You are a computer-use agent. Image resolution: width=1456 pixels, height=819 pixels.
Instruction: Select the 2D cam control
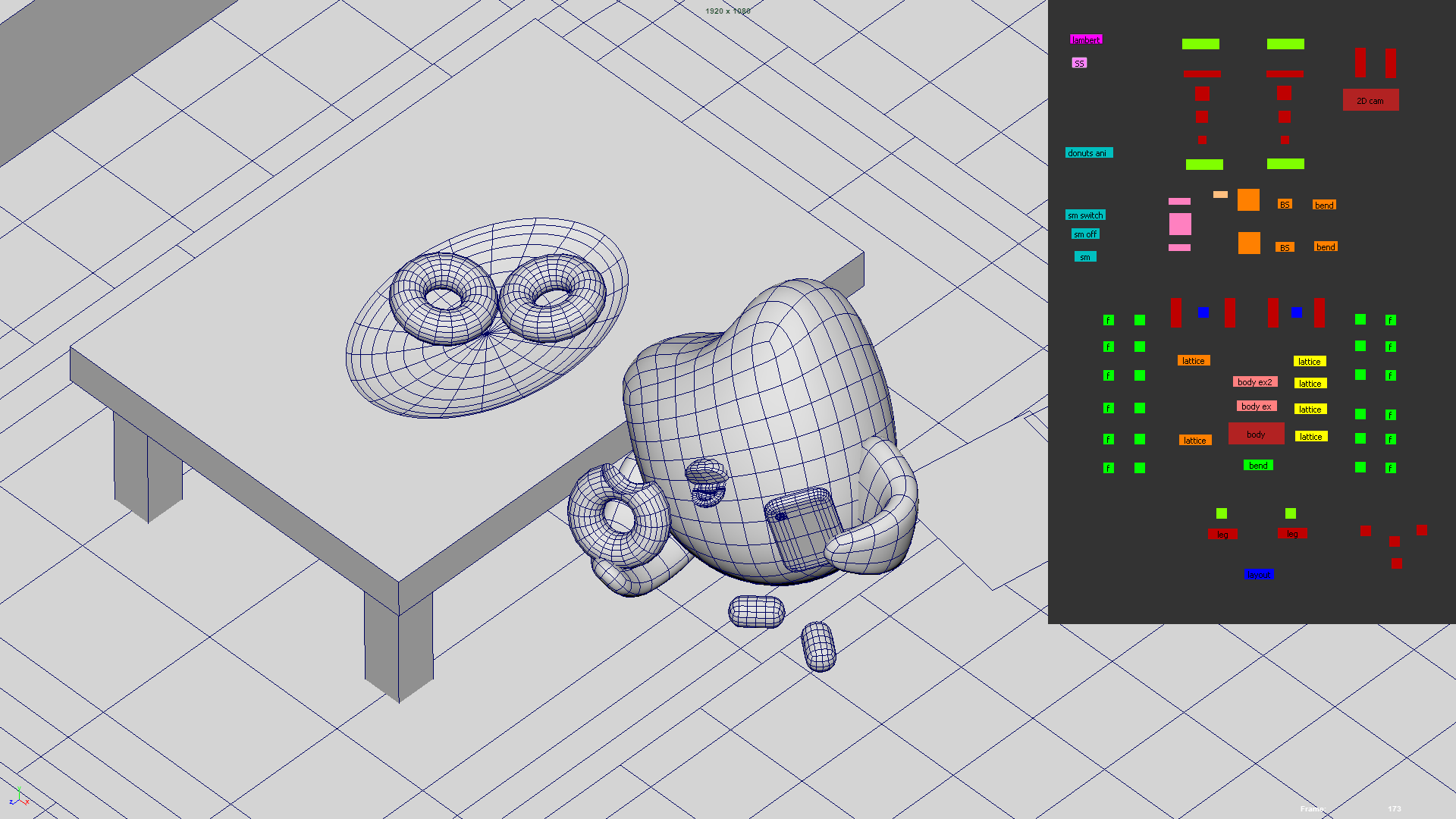pos(1370,100)
